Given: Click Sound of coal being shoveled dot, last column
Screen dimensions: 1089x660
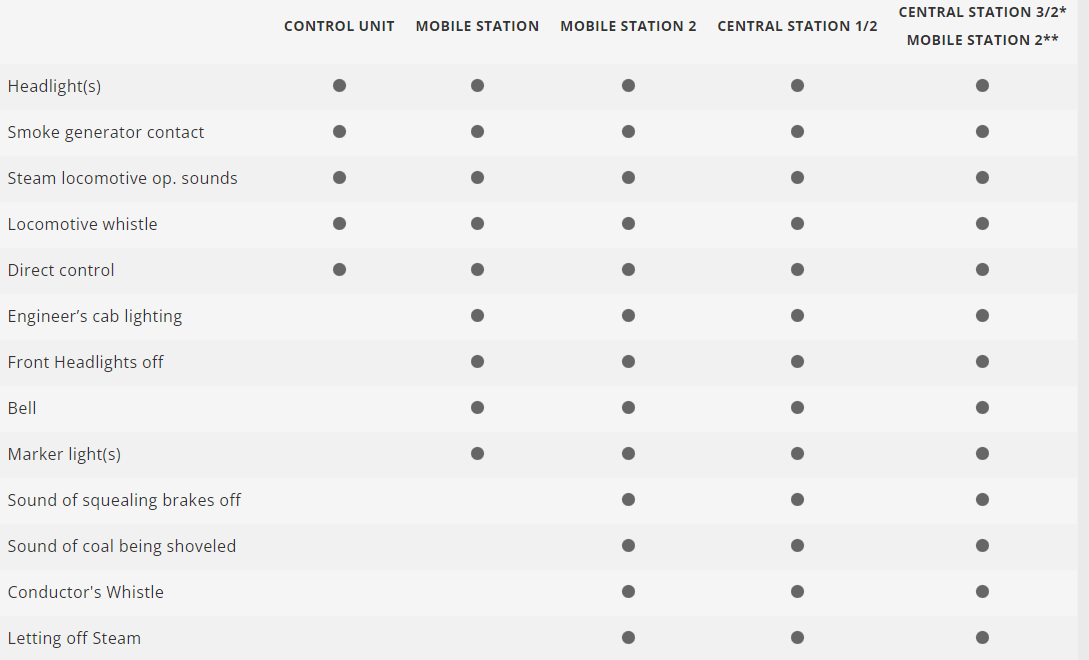Looking at the screenshot, I should [x=982, y=546].
